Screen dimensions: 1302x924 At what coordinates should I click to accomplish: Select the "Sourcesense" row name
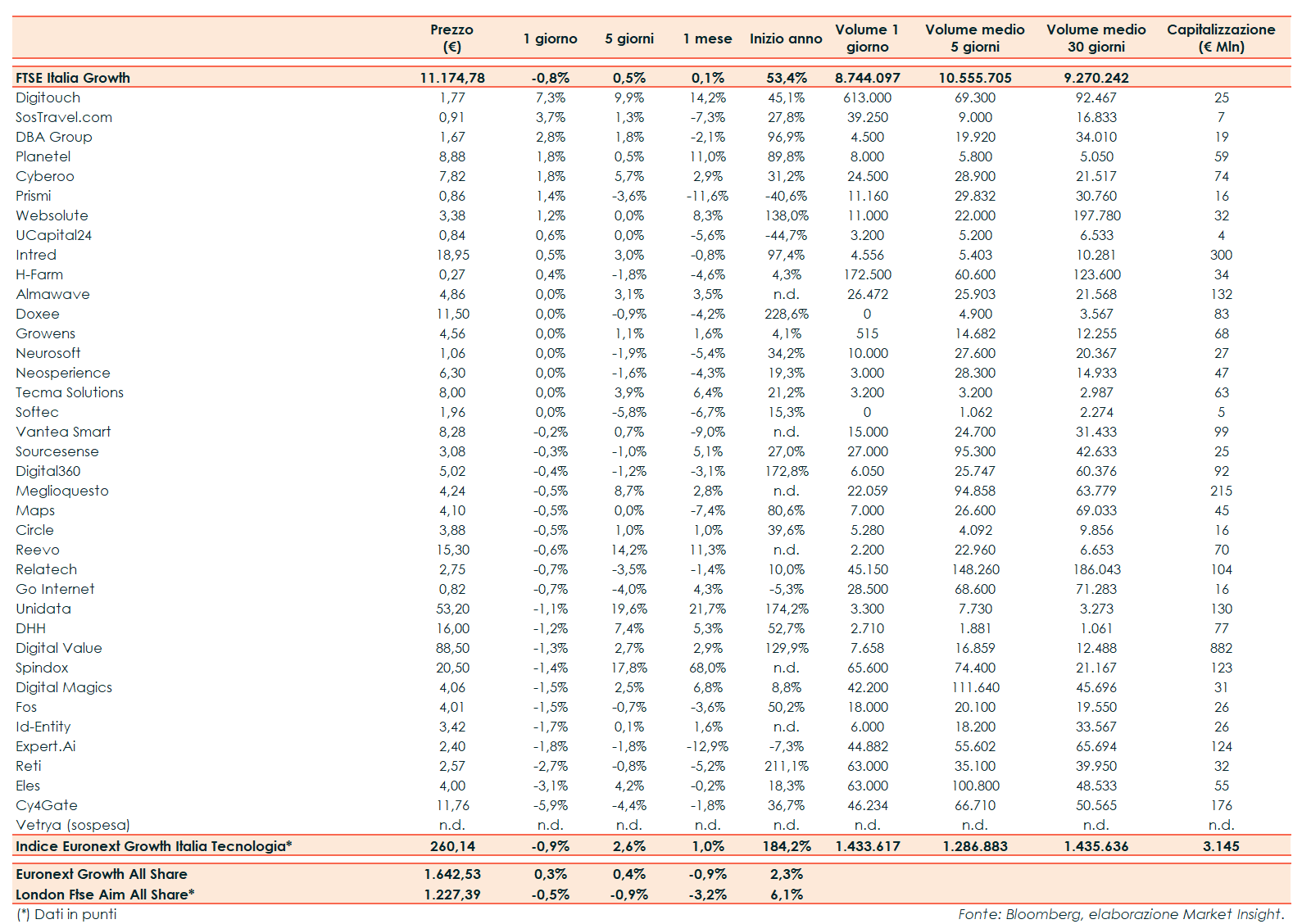[57, 451]
